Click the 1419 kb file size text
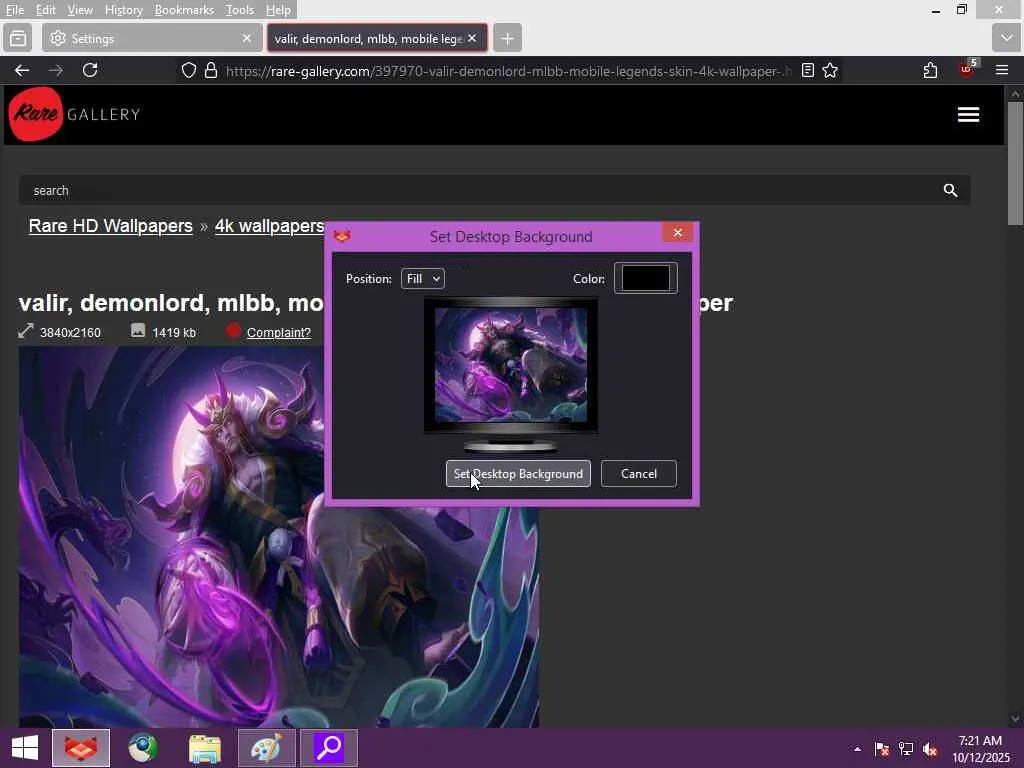1024x768 pixels. (174, 332)
